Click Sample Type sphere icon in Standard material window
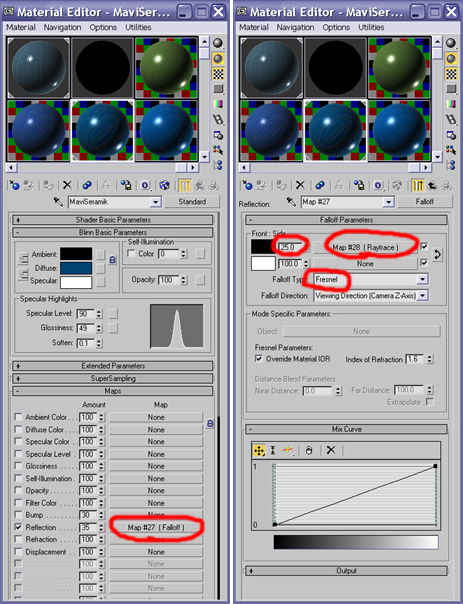Screen dimensions: 463x604 [218, 43]
